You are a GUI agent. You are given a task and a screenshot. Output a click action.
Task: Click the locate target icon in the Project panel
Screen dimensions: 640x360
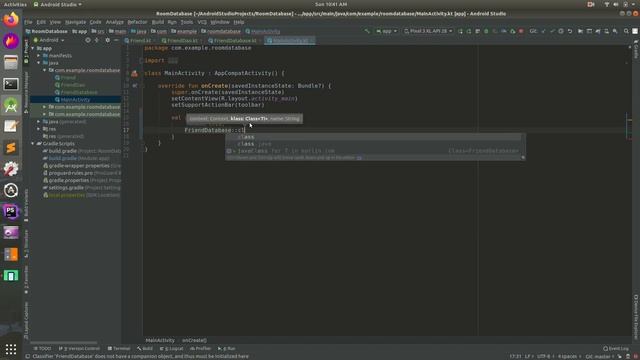[x=88, y=40]
